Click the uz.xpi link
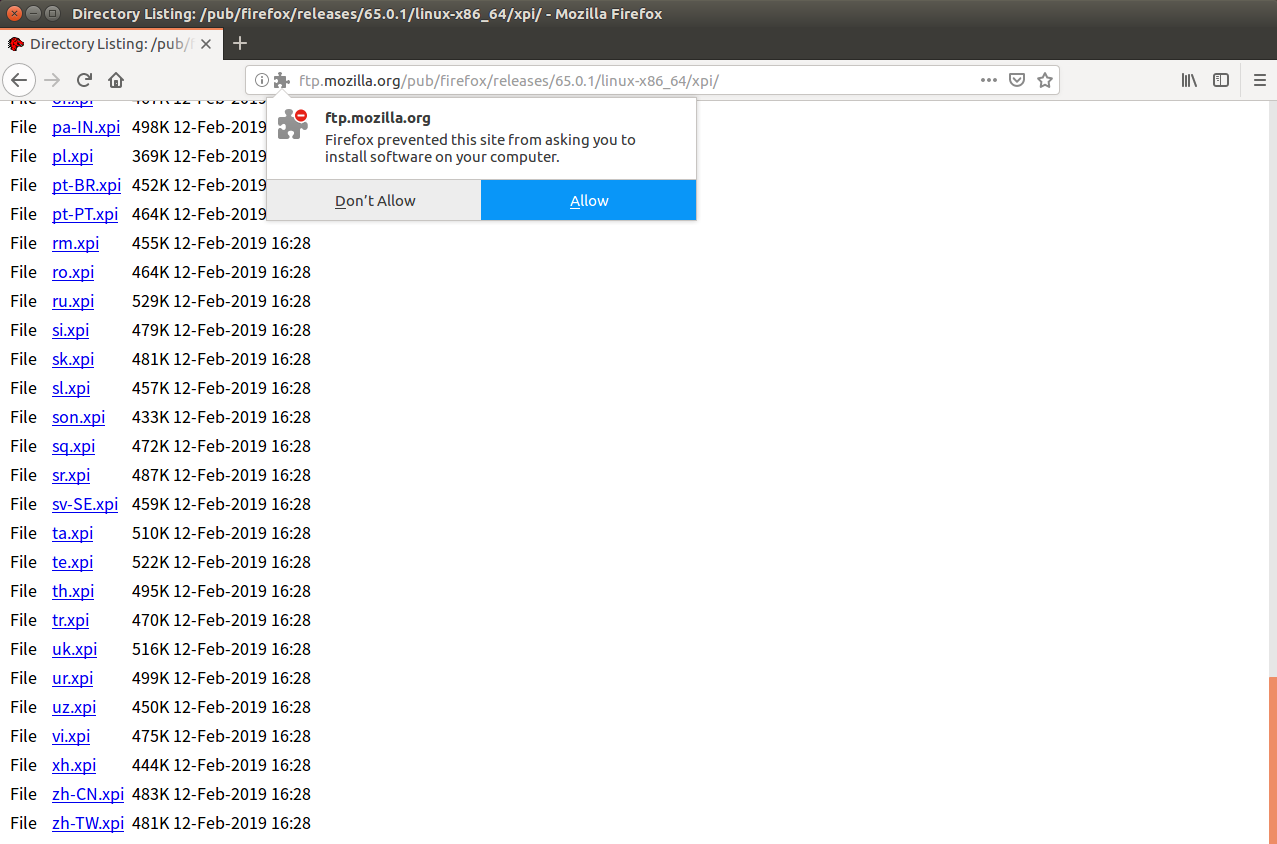 pyautogui.click(x=74, y=707)
